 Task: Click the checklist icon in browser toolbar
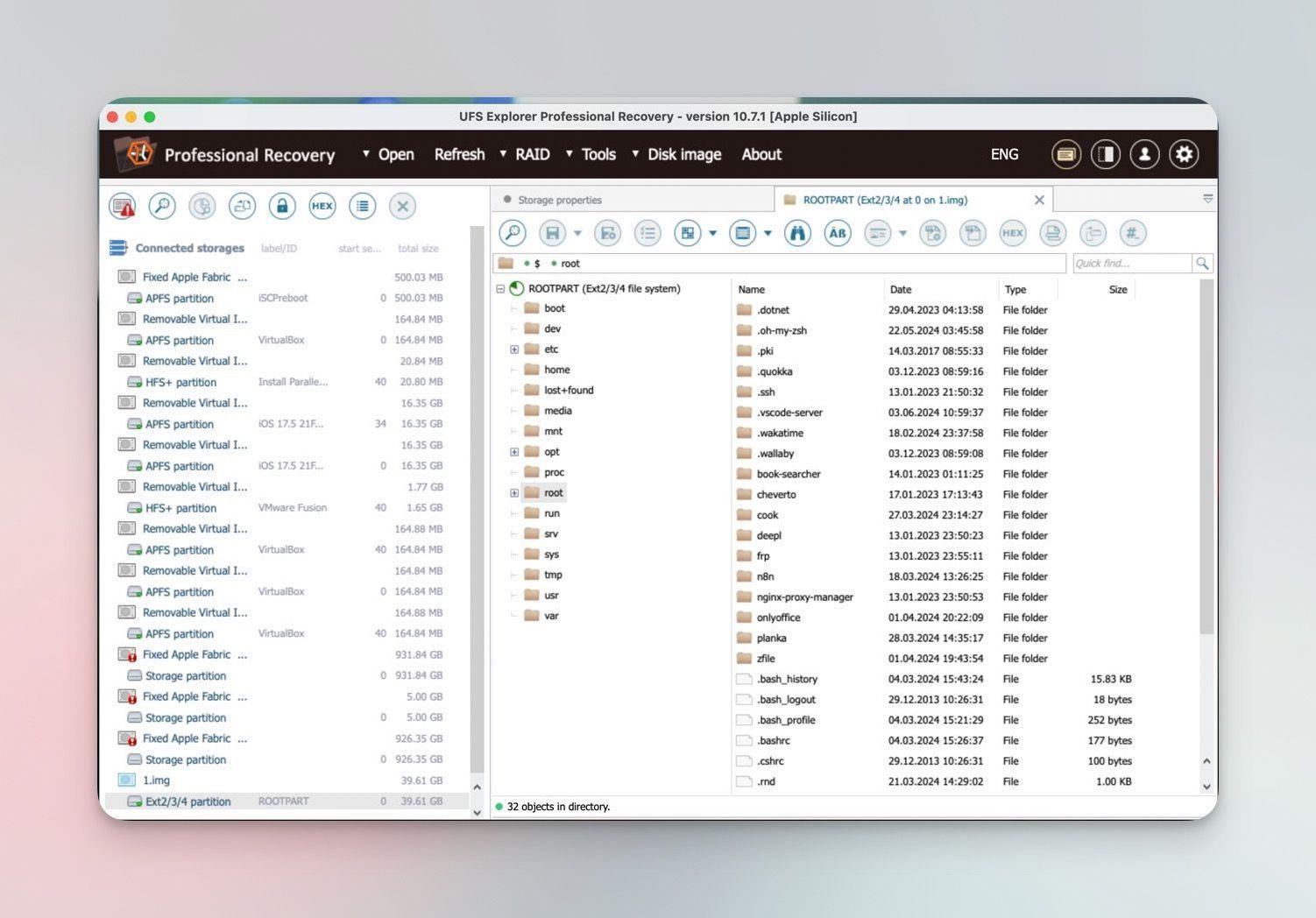[647, 233]
